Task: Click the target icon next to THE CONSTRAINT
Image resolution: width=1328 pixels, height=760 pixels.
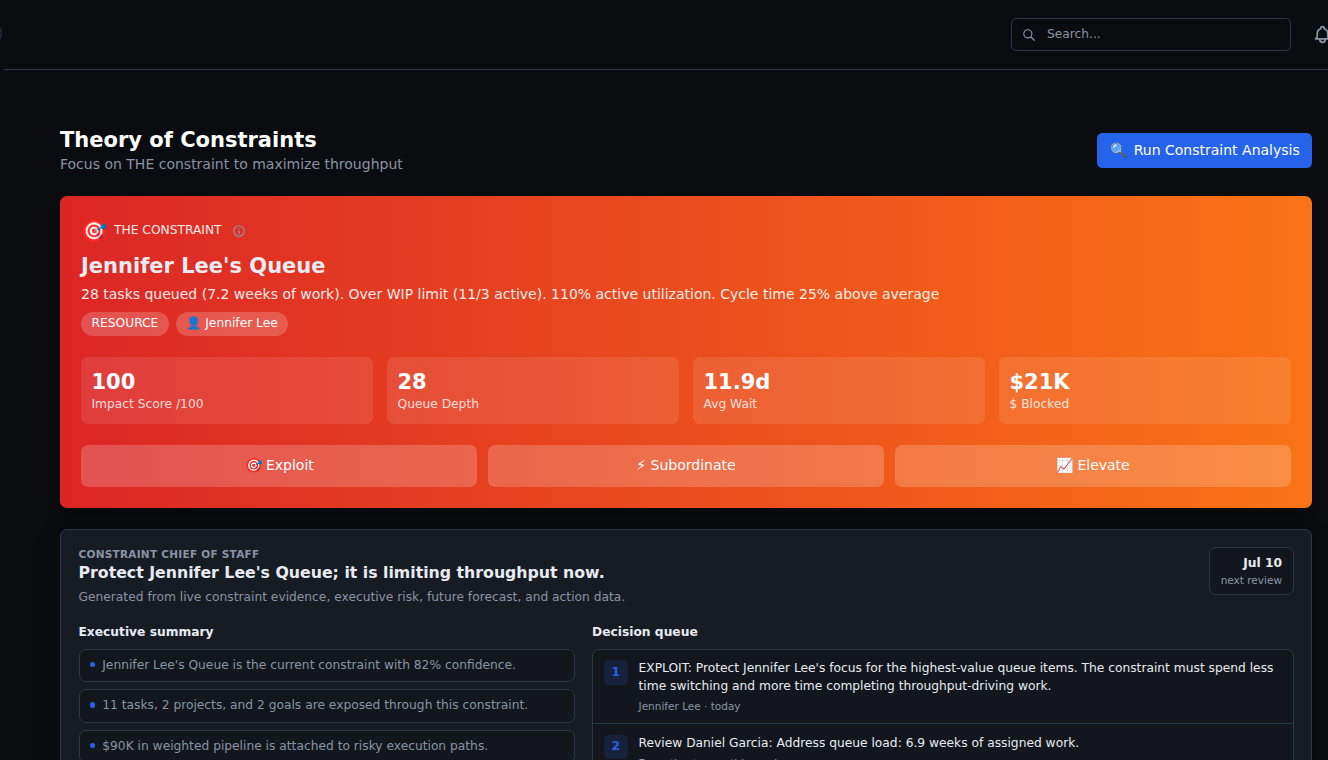Action: pyautogui.click(x=94, y=230)
